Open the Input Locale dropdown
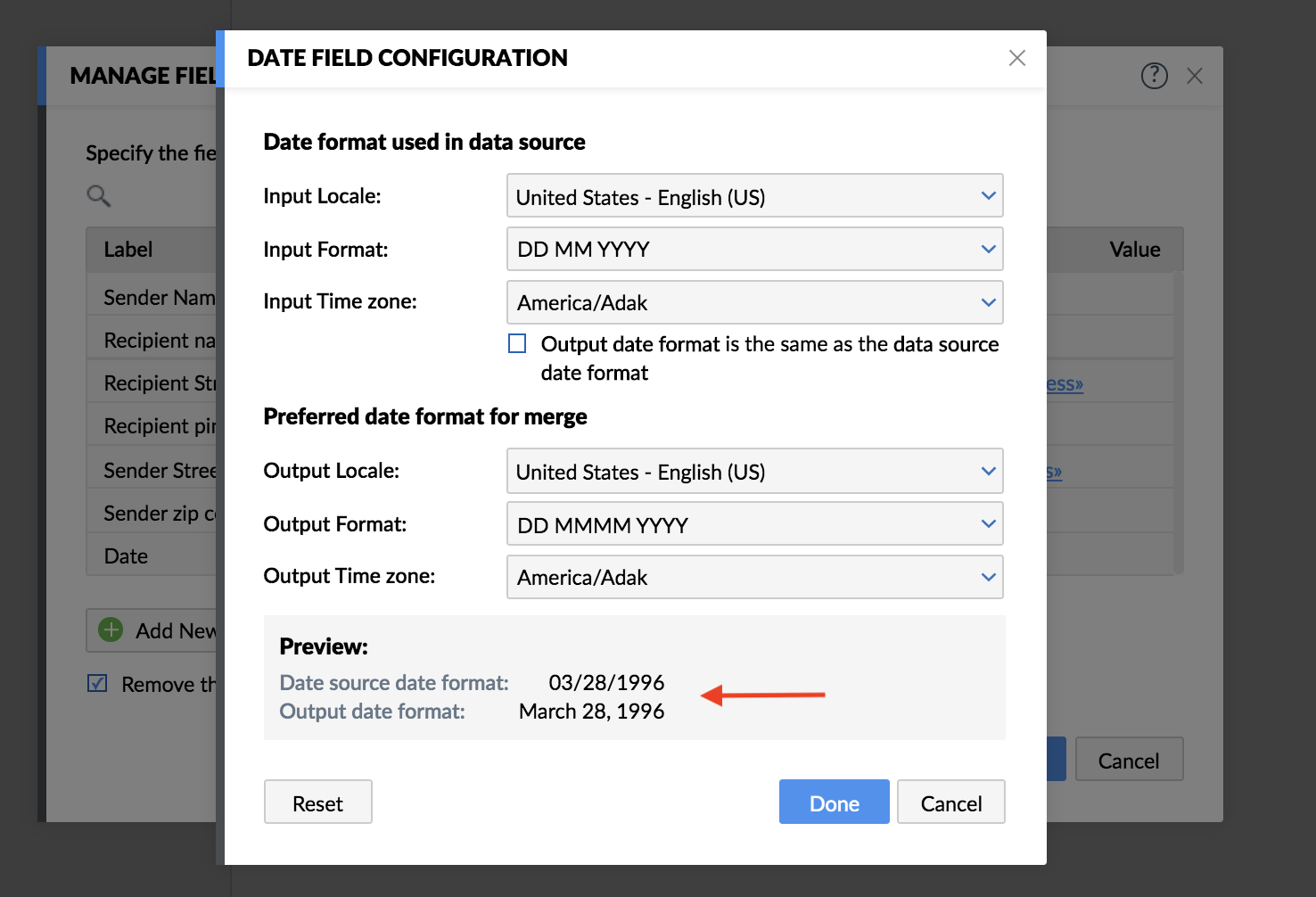Screen dimensions: 1316x897 (x=754, y=196)
